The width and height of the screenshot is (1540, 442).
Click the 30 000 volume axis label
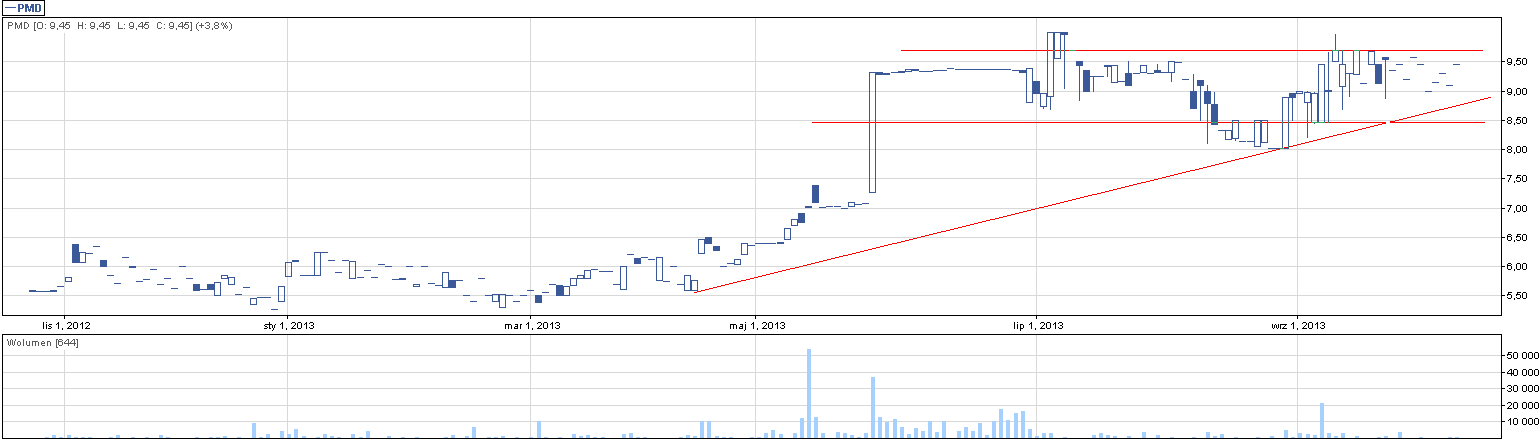point(1522,389)
